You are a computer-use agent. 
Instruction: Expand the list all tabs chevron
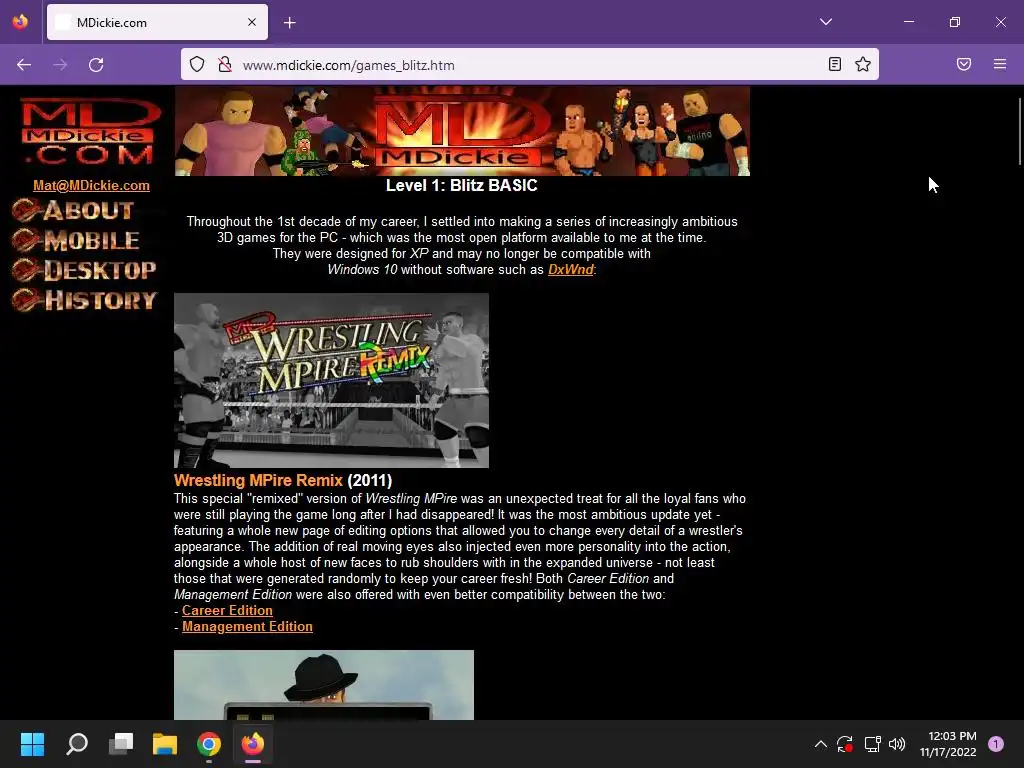825,22
